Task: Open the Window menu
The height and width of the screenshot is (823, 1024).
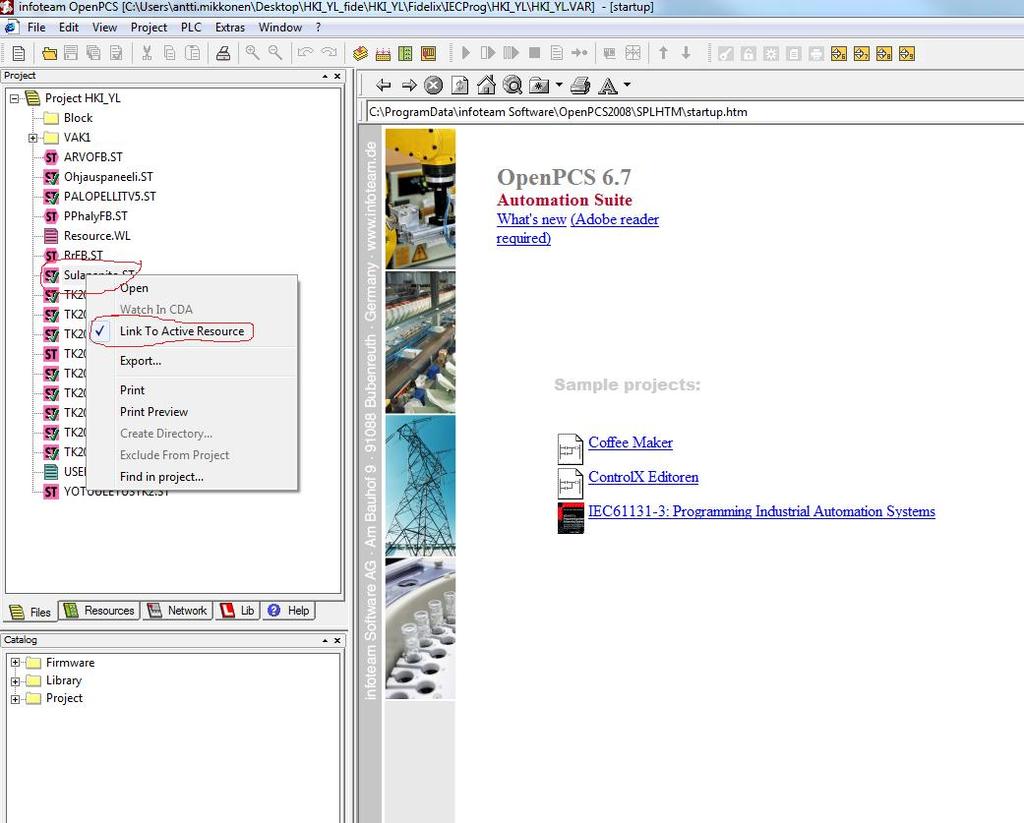Action: [x=280, y=27]
